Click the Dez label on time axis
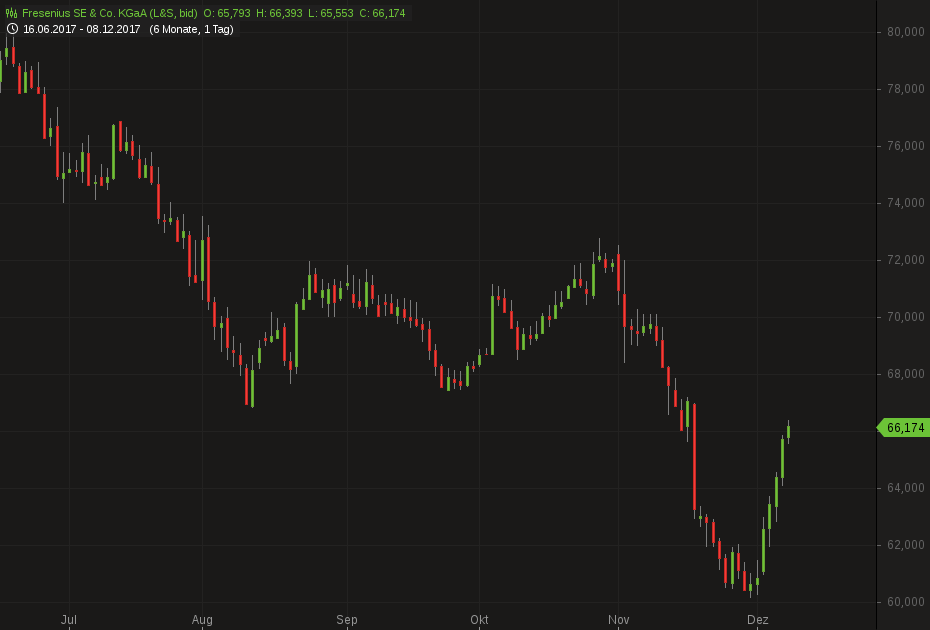 (757, 620)
